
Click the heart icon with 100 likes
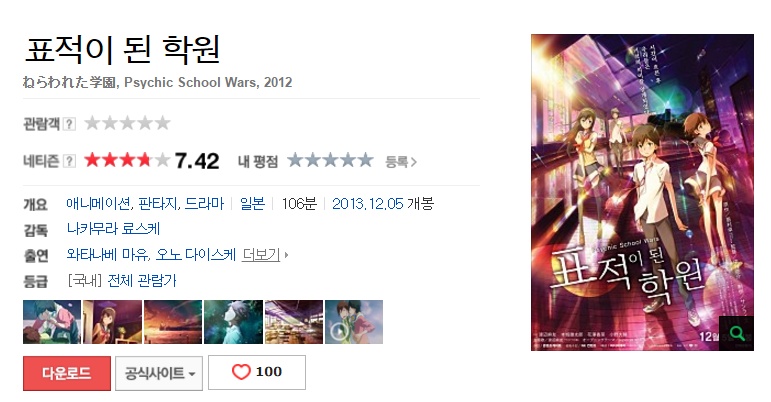pyautogui.click(x=241, y=372)
